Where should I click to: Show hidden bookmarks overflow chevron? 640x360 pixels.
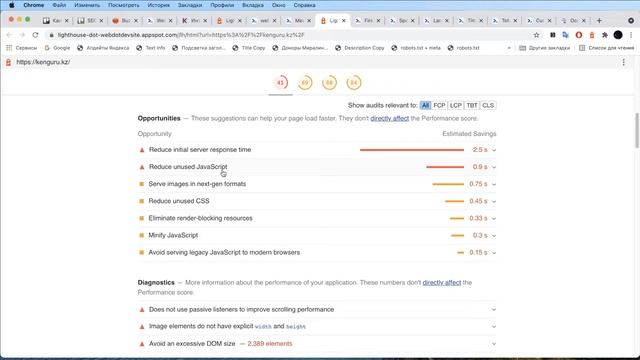coord(509,48)
